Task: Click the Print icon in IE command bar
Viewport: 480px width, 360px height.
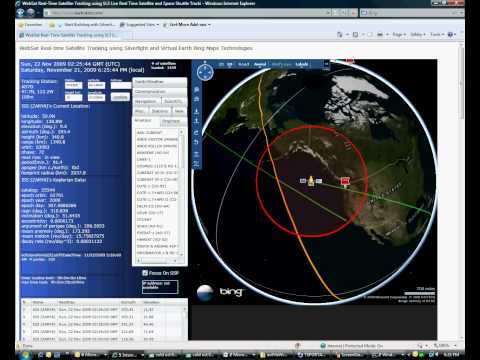Action: 380,34
